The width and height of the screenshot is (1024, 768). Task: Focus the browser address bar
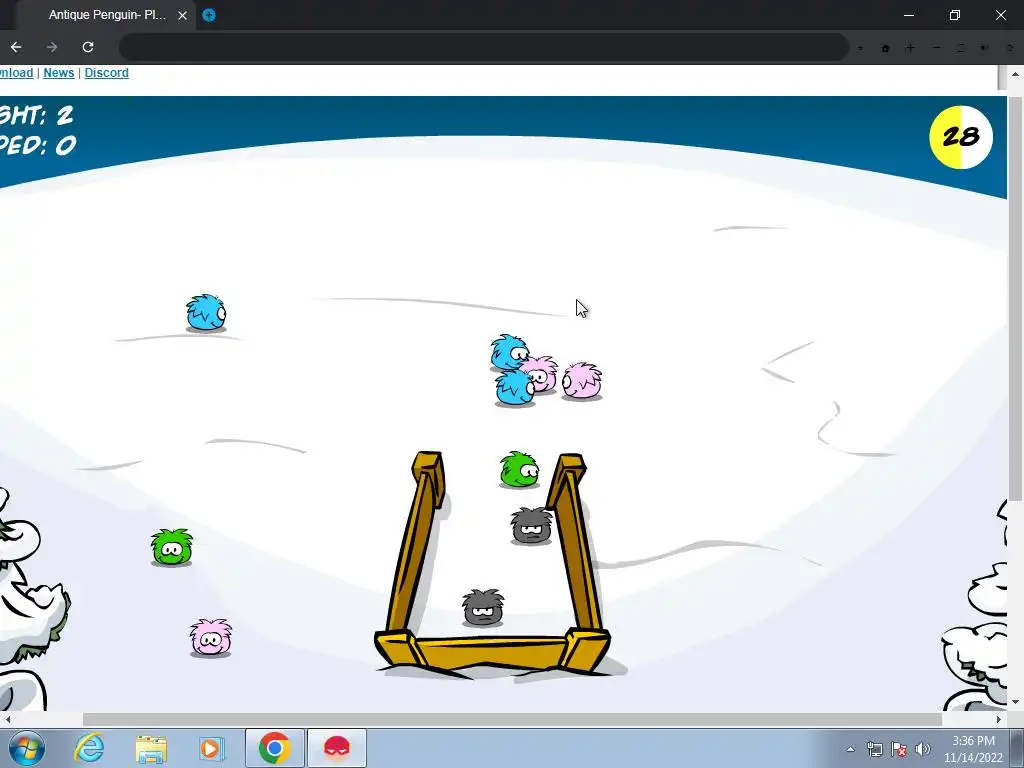pyautogui.click(x=483, y=47)
